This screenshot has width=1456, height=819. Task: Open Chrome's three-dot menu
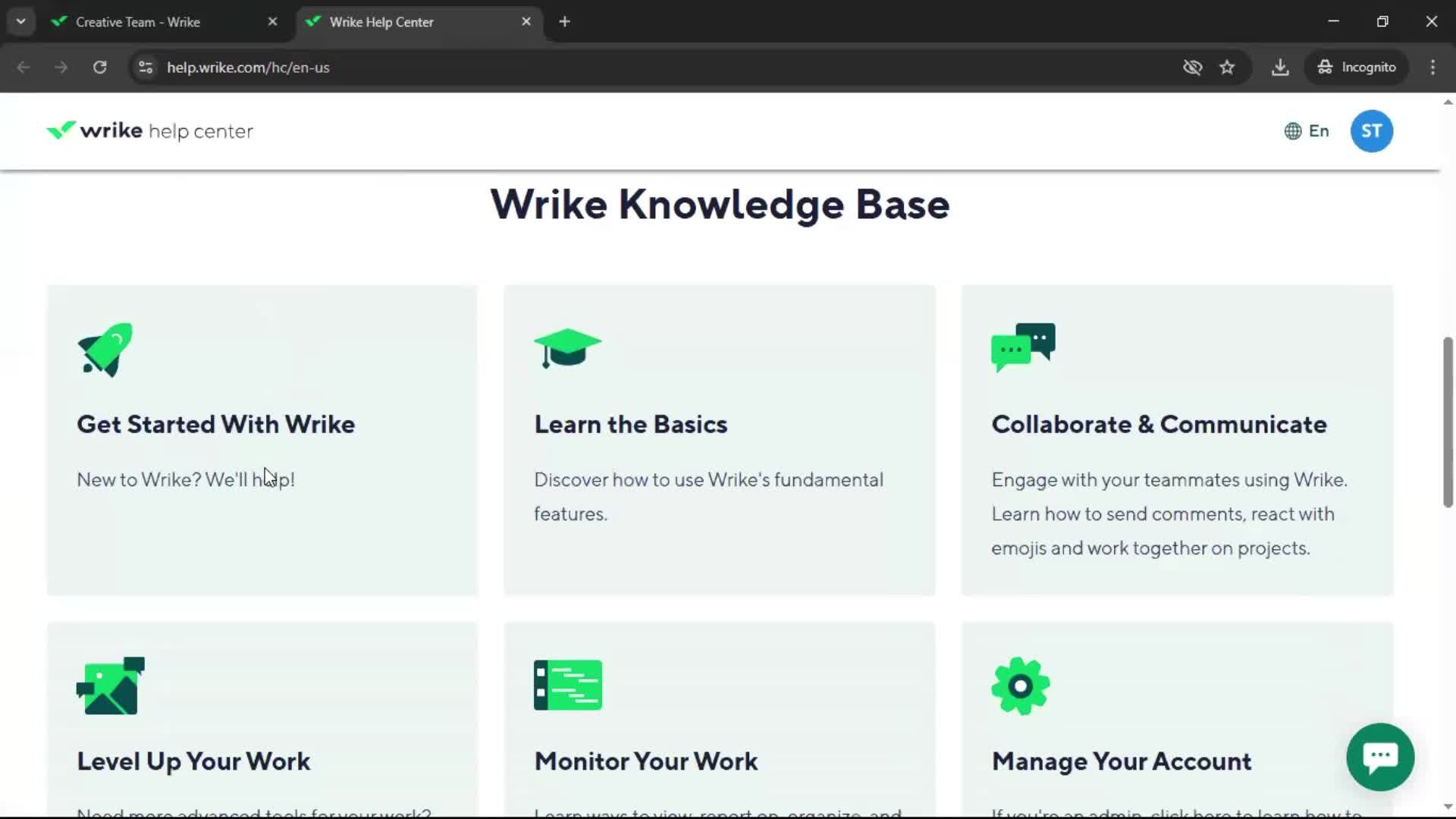tap(1432, 67)
